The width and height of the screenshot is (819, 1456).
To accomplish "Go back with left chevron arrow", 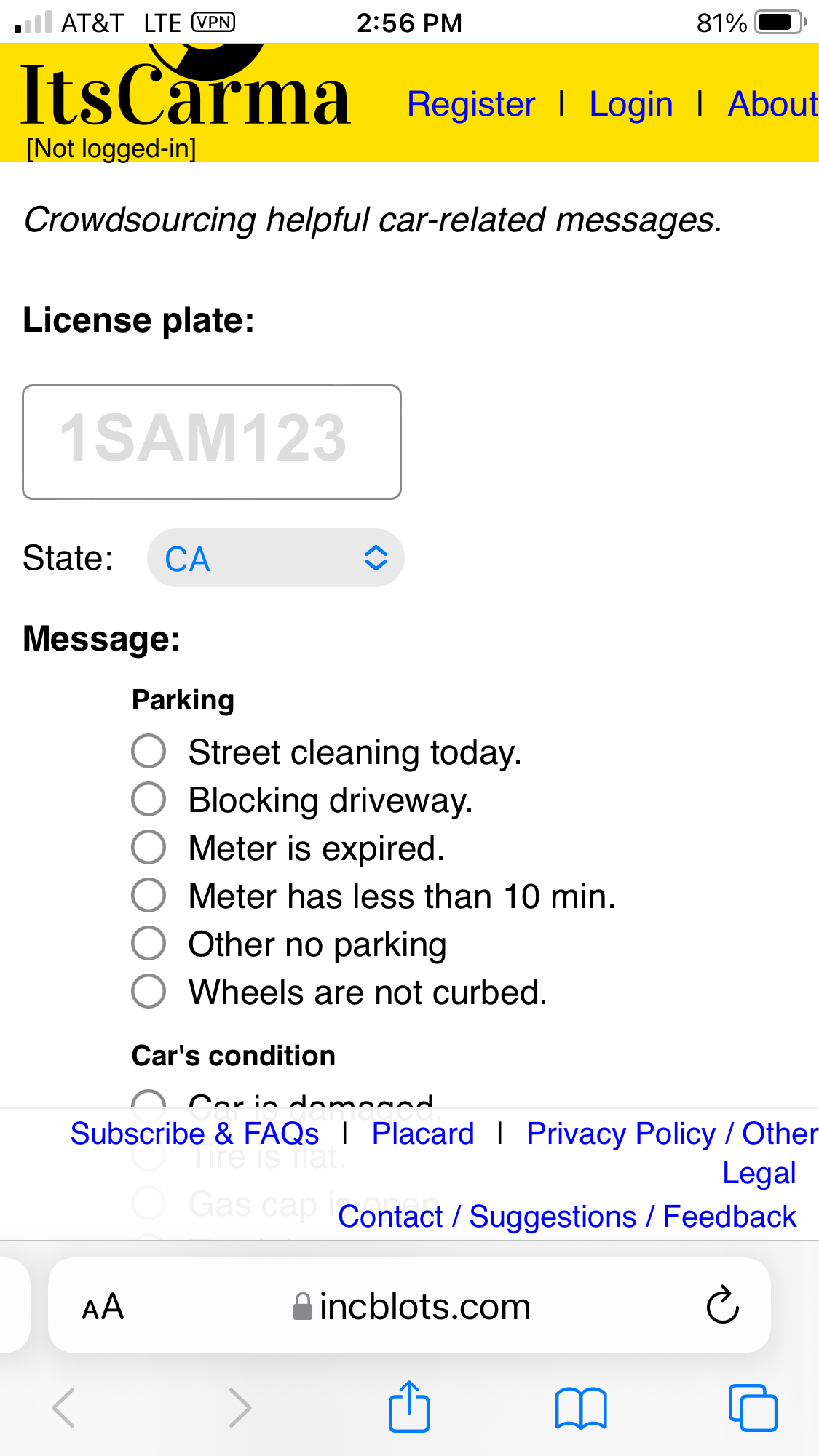I will 63,1408.
